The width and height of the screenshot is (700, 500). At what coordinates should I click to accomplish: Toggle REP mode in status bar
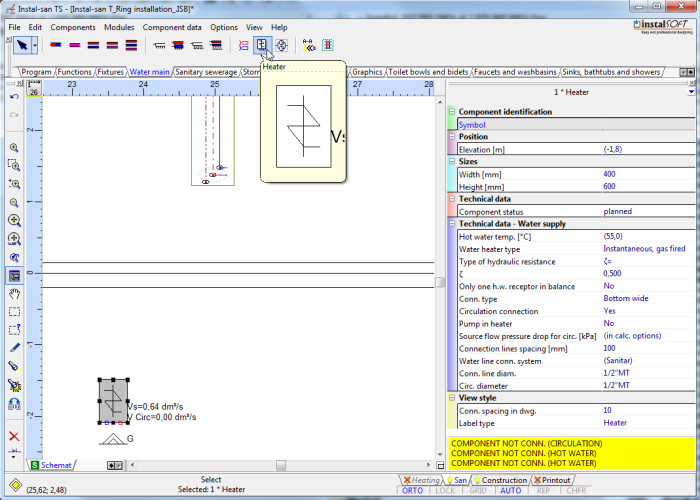[543, 491]
